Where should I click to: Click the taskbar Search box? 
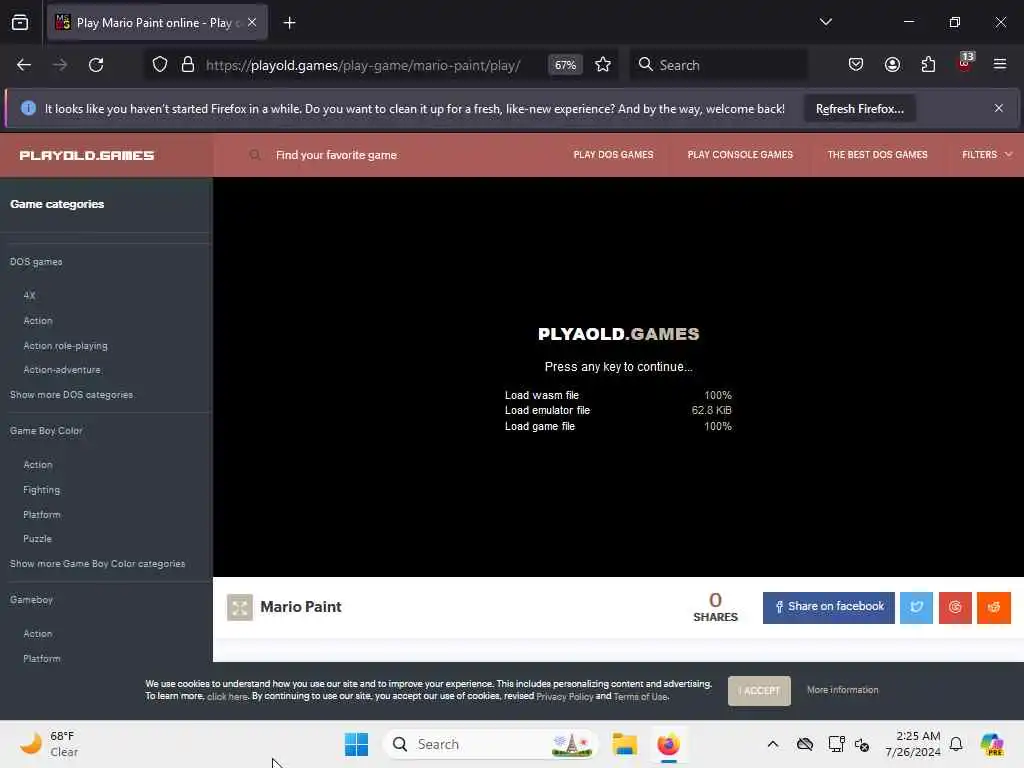pos(490,744)
